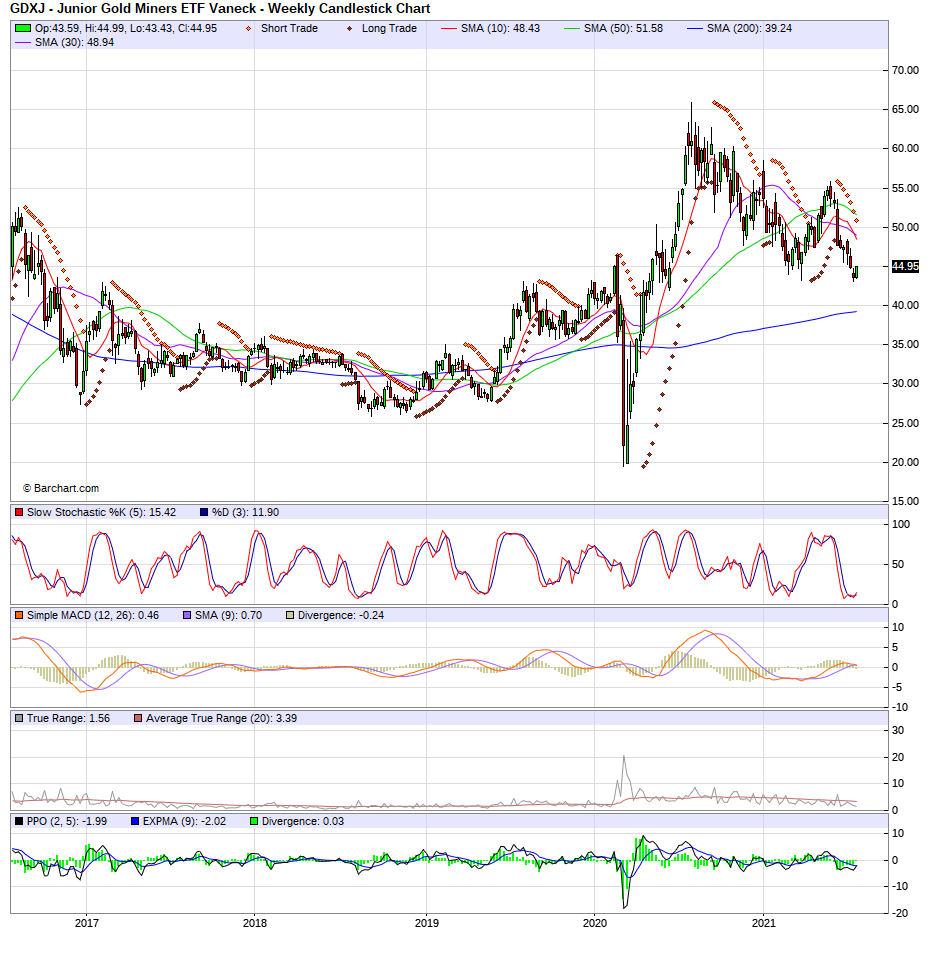The image size is (930, 954).
Task: Click the blue EXPMA (9) legend square
Action: coord(135,821)
